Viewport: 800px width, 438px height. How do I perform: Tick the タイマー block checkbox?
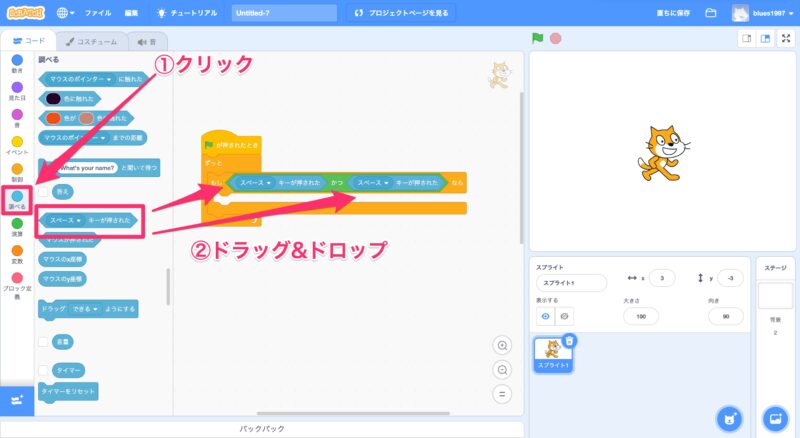click(44, 370)
